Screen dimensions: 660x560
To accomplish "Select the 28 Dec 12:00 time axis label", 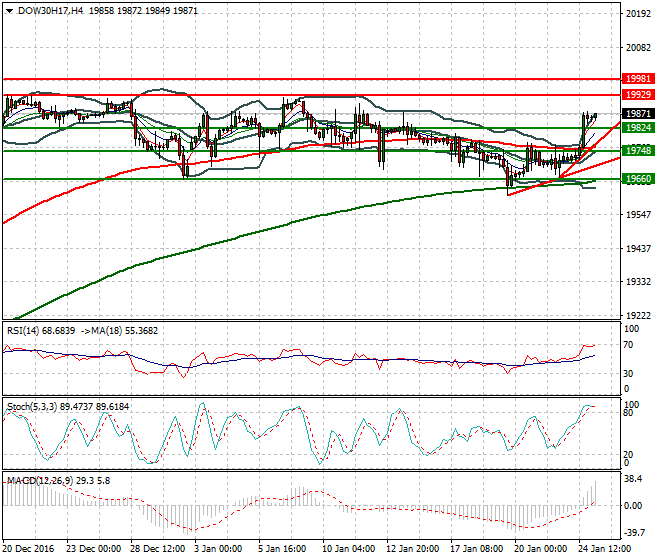I will coord(157,549).
